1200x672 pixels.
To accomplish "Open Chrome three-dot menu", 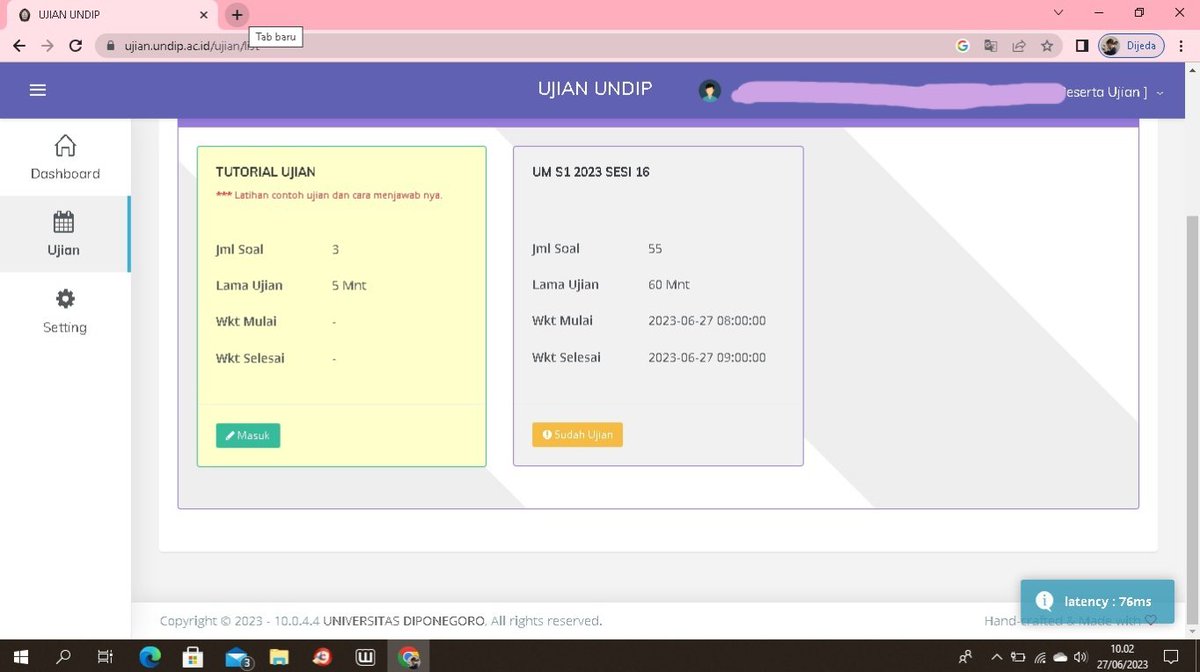I will point(1181,46).
